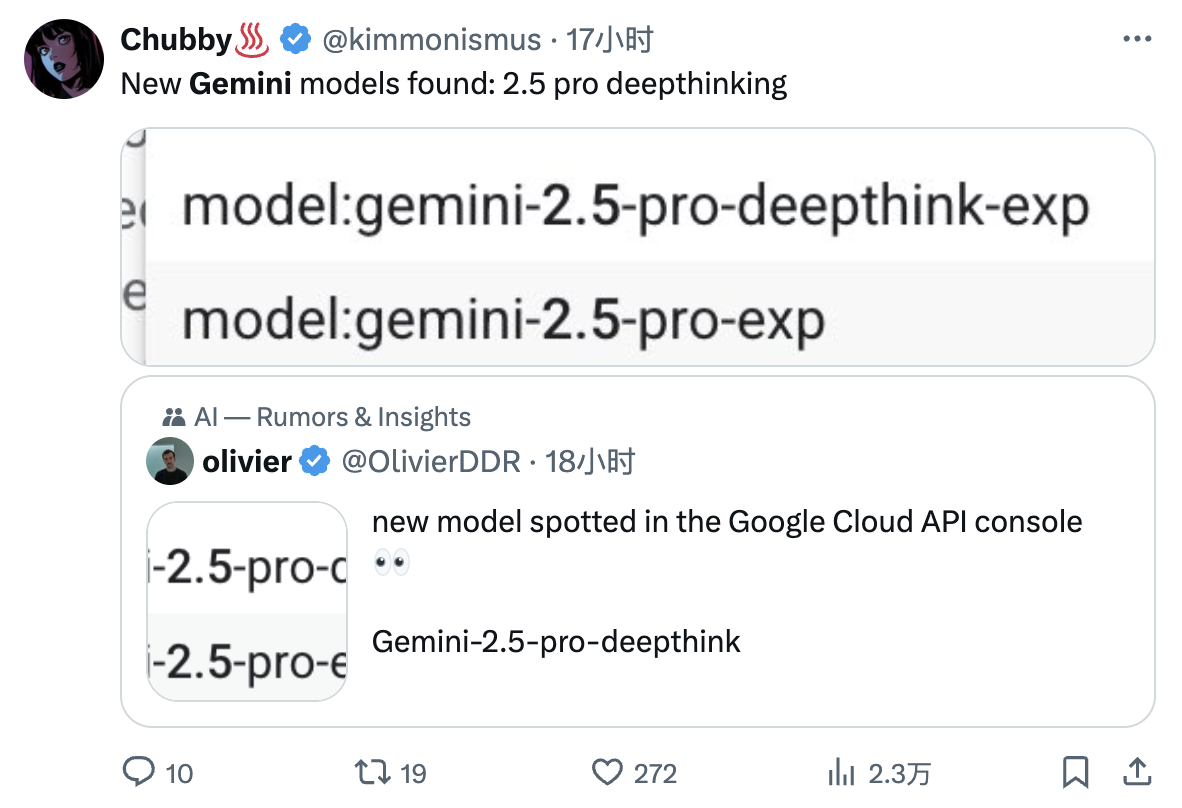Open the gemini-2.5-pro-deepthink-exp image

[638, 247]
